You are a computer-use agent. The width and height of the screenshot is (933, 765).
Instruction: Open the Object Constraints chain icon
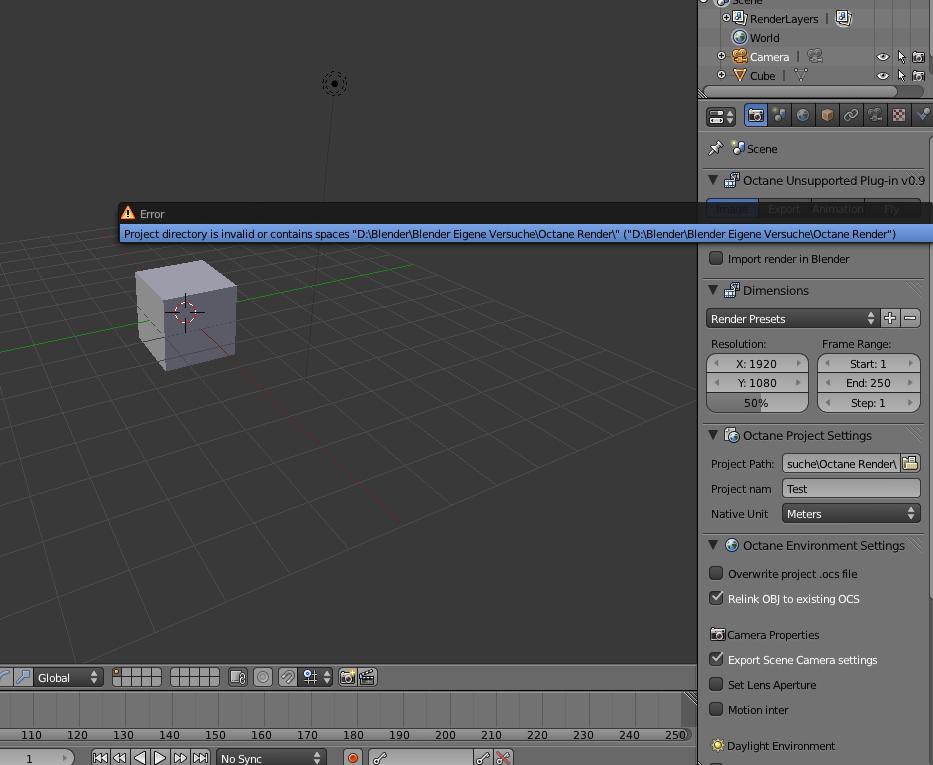coord(851,115)
